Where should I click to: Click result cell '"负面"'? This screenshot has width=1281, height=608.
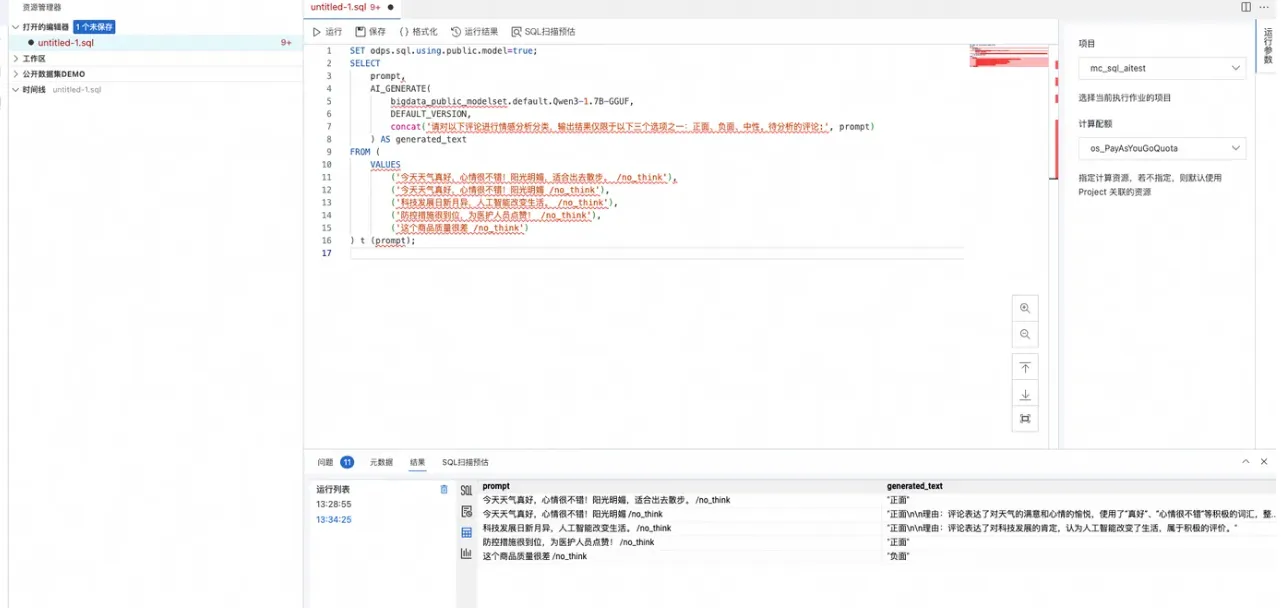click(898, 556)
